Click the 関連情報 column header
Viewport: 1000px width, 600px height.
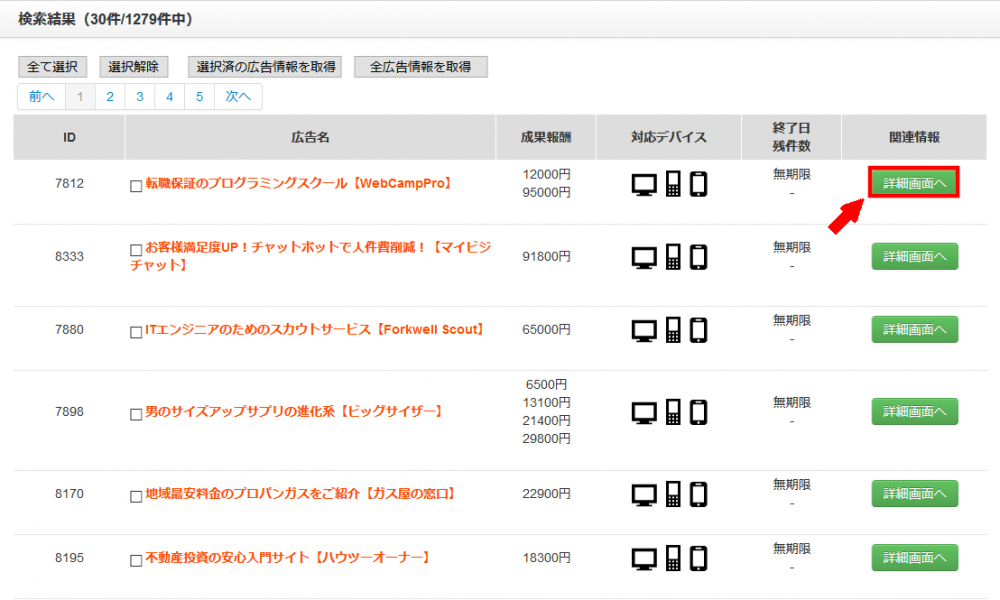(914, 137)
